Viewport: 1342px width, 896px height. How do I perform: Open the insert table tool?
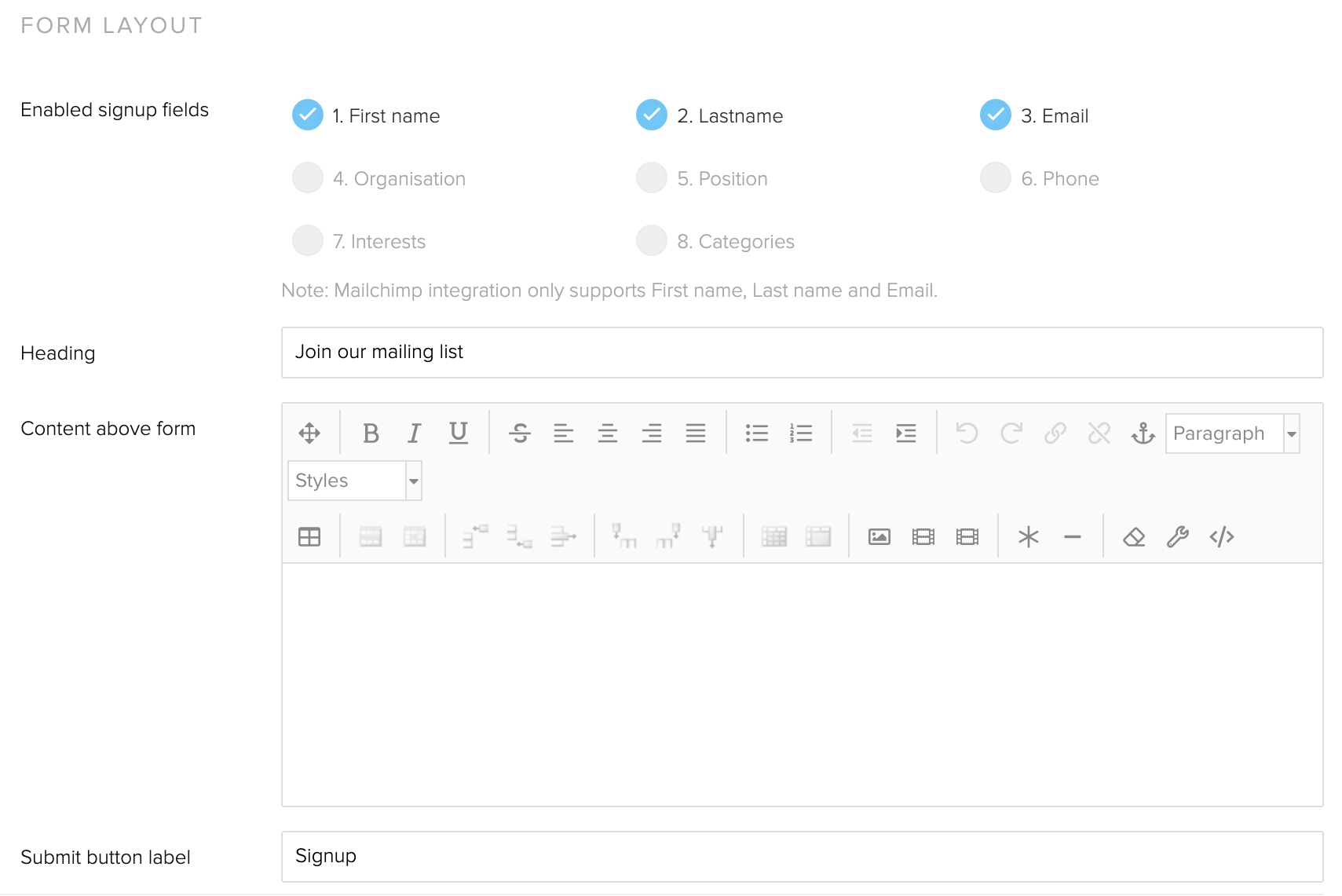pos(309,536)
